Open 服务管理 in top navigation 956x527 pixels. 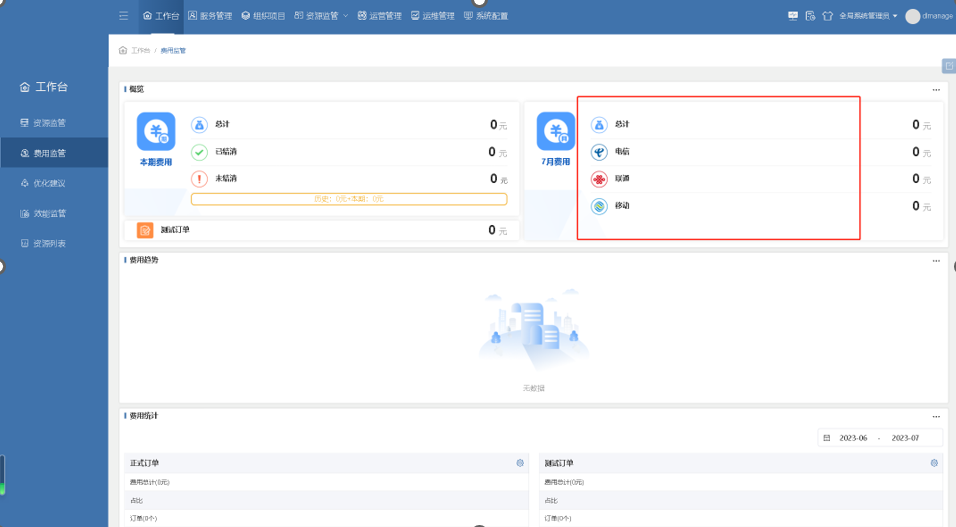click(x=210, y=16)
